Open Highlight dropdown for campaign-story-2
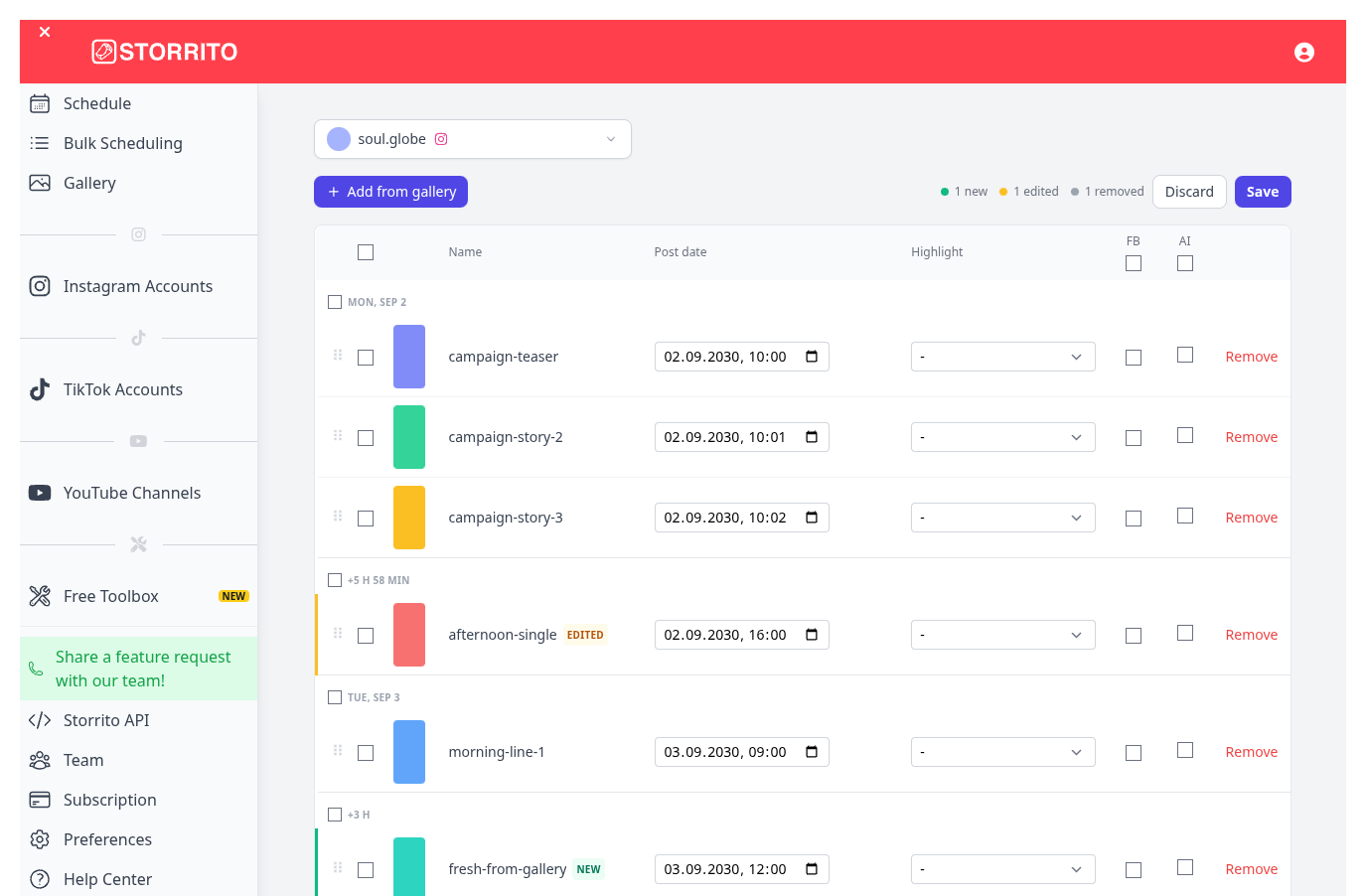 [x=1003, y=437]
